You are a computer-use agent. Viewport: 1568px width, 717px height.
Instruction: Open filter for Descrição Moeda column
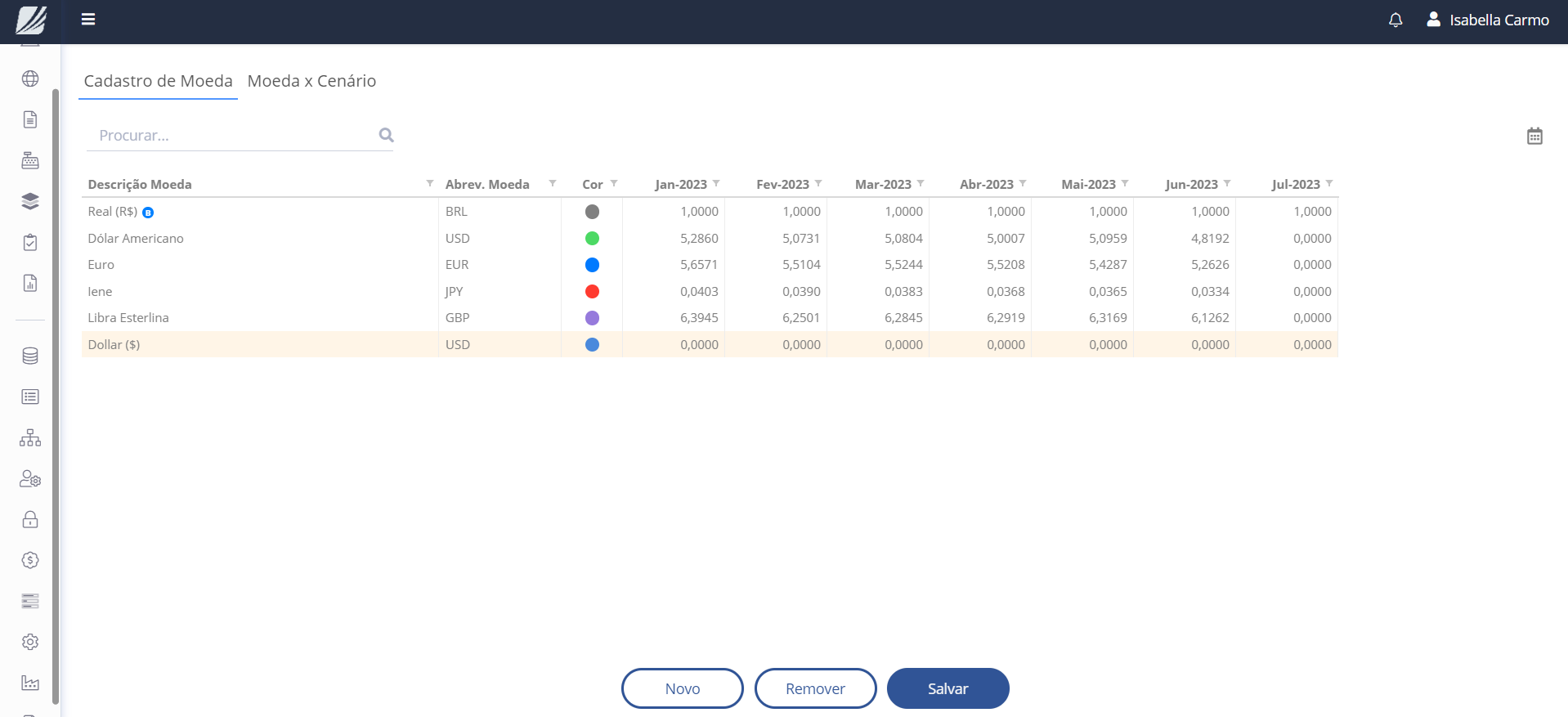coord(429,183)
